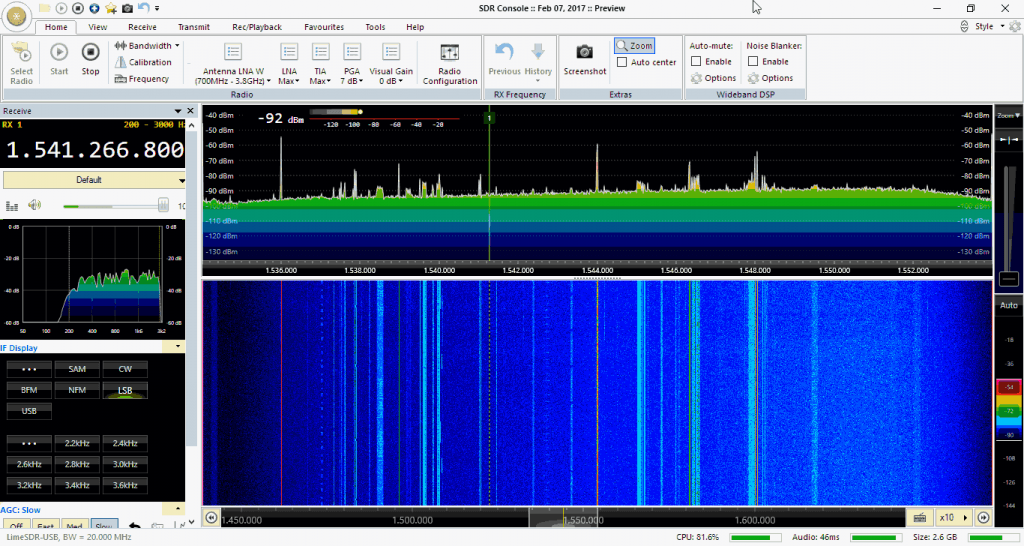1024x546 pixels.
Task: Select the LSB demodulation mode button
Action: [125, 390]
